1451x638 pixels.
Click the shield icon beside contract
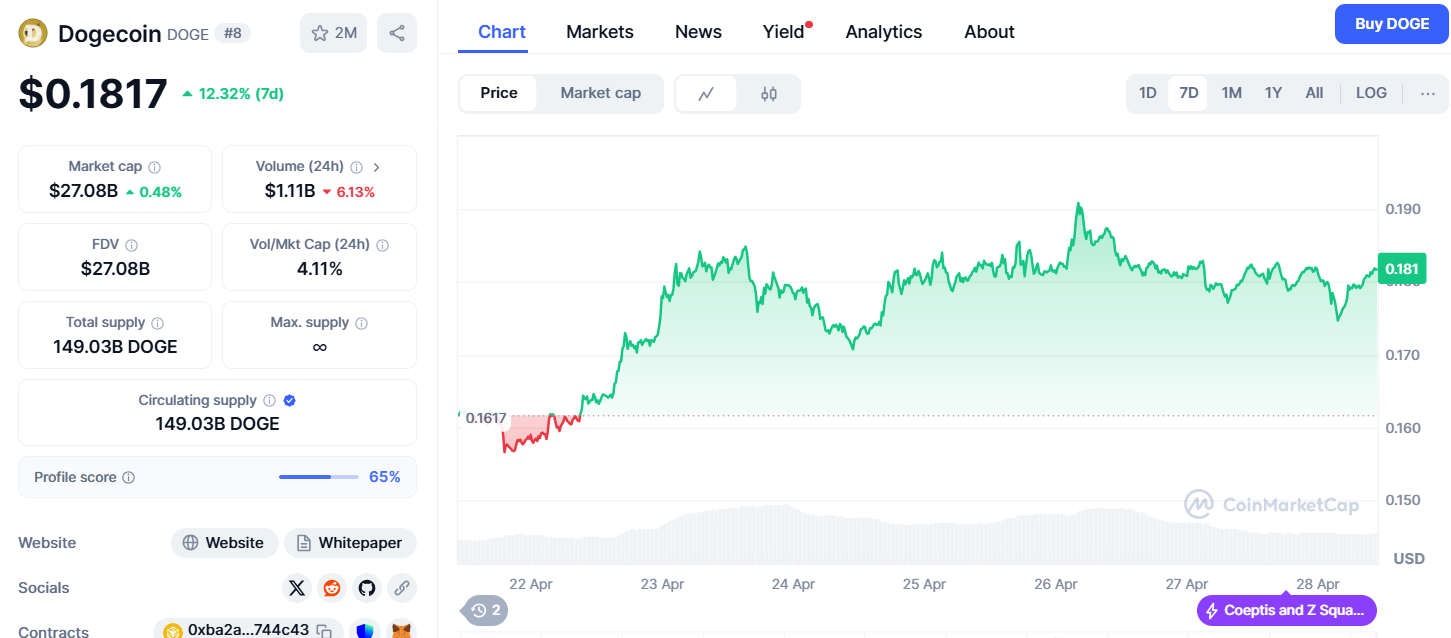coord(364,631)
